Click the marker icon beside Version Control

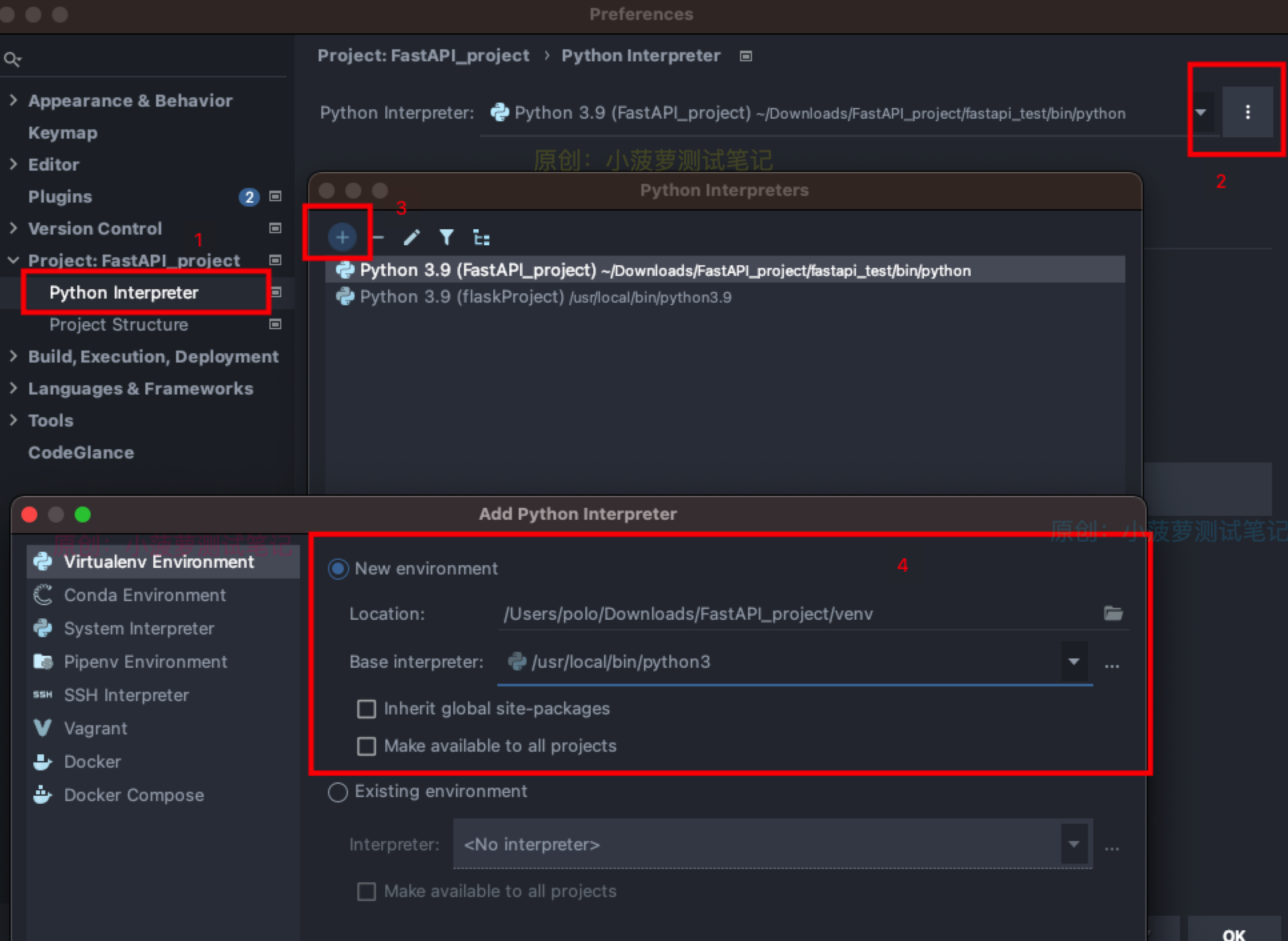[x=275, y=228]
